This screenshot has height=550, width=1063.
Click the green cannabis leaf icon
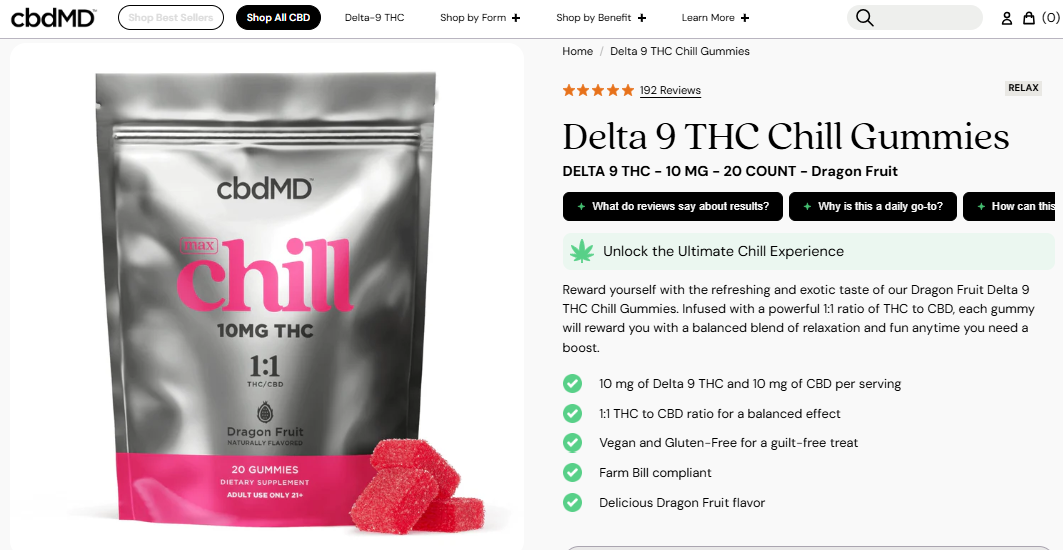click(x=581, y=252)
